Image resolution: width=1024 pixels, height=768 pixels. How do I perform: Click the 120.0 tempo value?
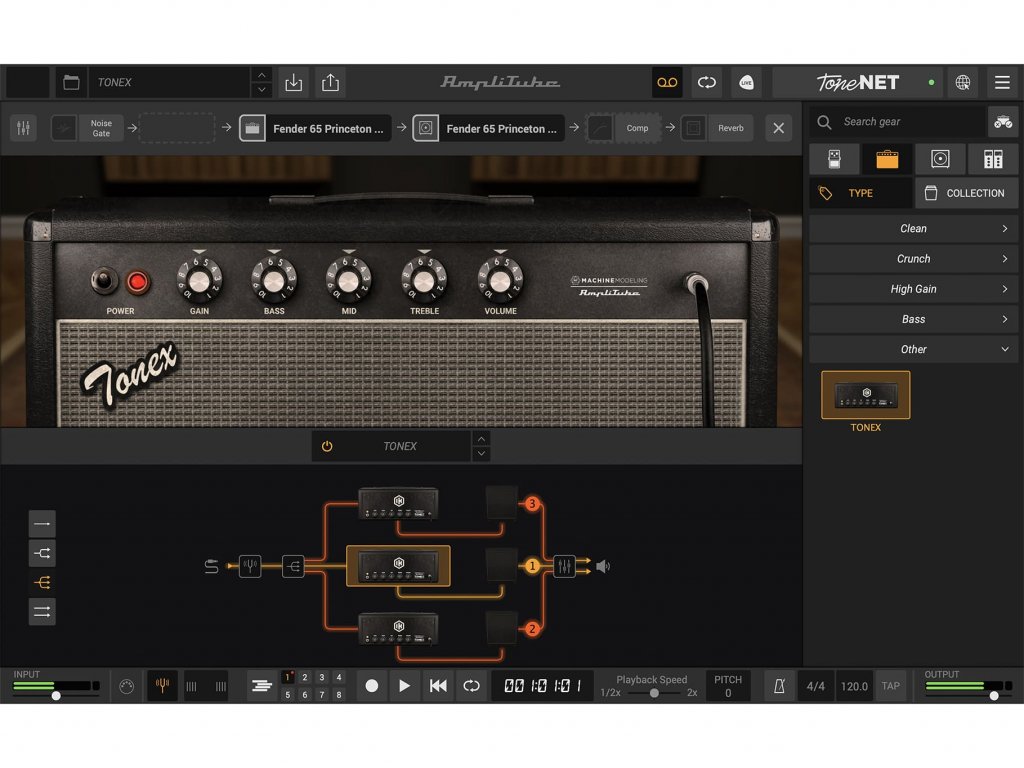854,686
